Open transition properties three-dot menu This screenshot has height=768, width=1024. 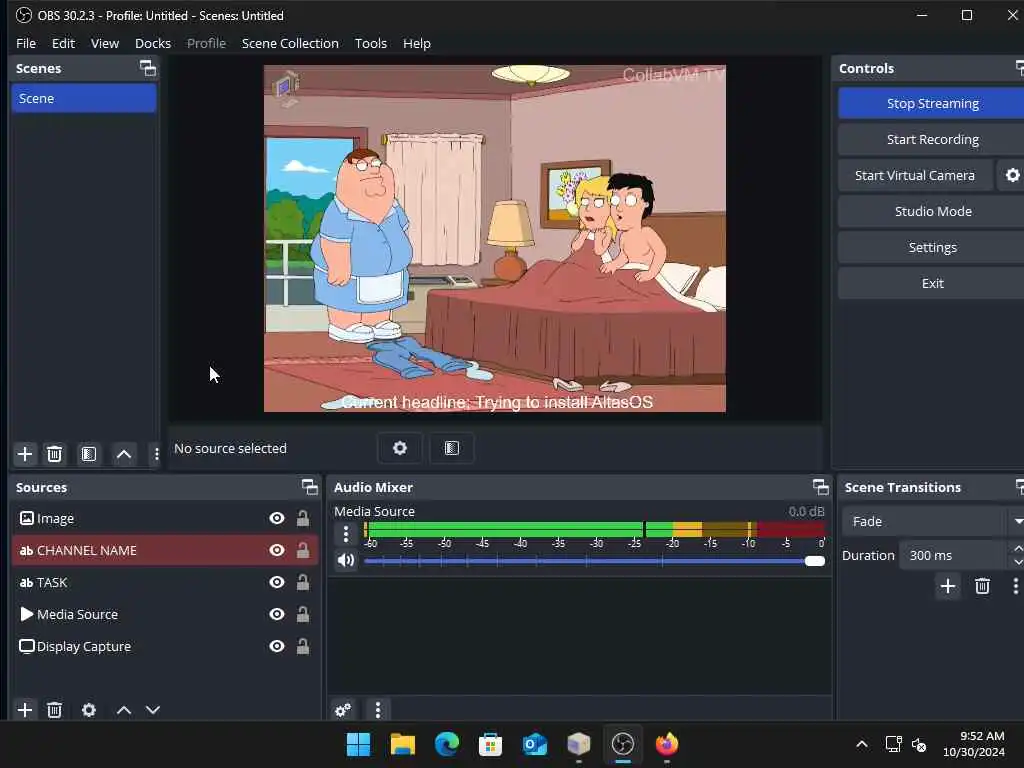pyautogui.click(x=1015, y=586)
